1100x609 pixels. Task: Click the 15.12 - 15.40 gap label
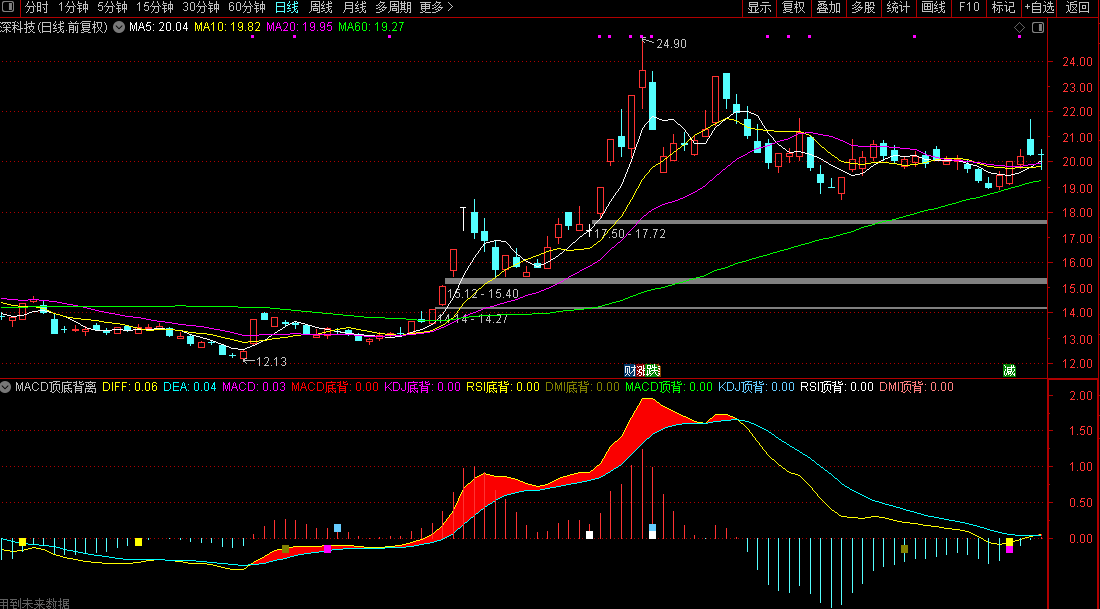point(483,294)
